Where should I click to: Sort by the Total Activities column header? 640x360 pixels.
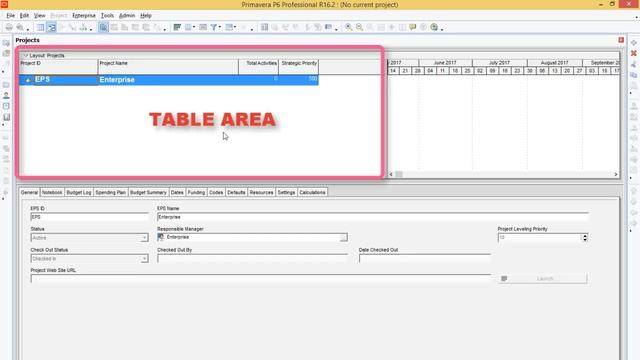(259, 67)
